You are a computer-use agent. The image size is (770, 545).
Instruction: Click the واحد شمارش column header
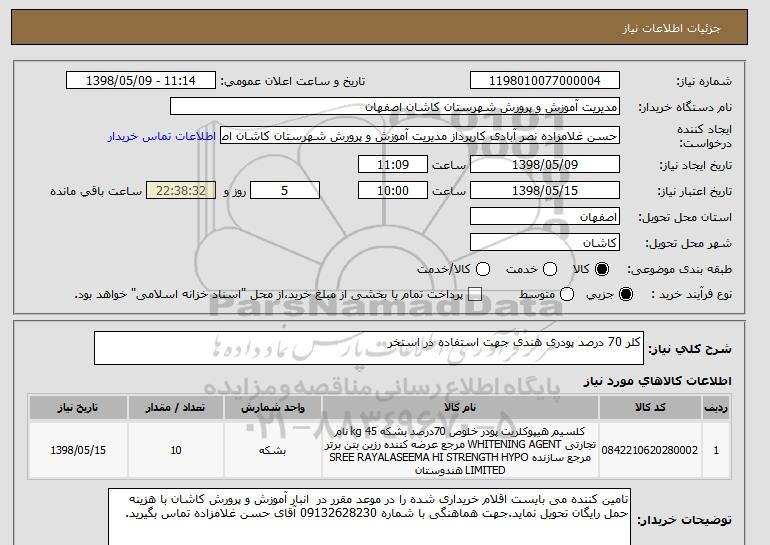(x=273, y=408)
